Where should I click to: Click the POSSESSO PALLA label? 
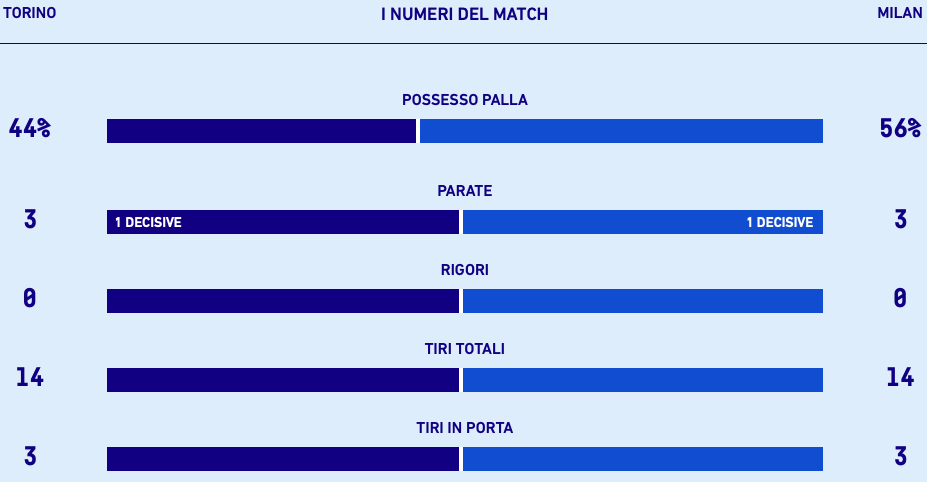(464, 100)
